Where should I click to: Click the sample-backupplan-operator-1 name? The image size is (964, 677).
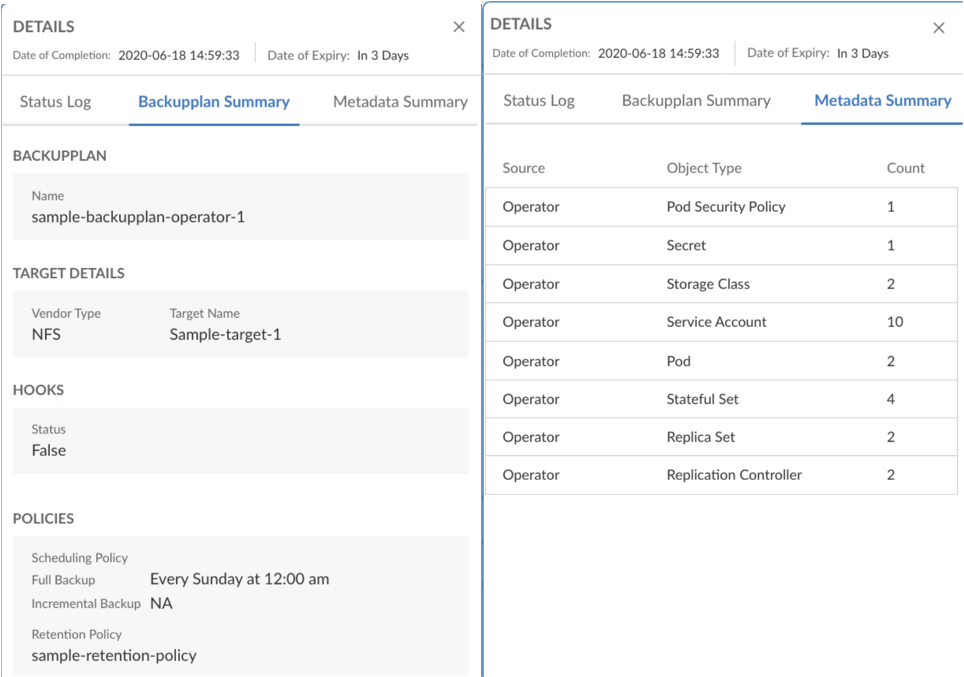138,217
